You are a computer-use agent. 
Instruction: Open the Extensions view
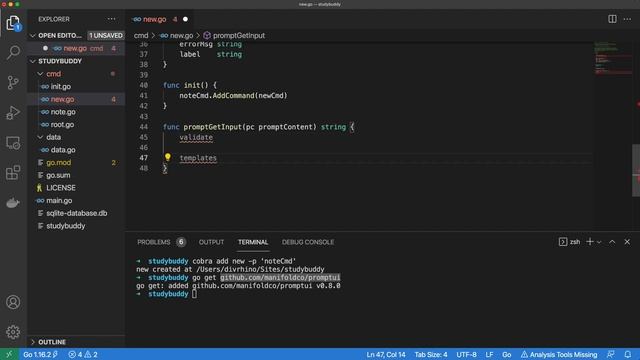[x=13, y=173]
